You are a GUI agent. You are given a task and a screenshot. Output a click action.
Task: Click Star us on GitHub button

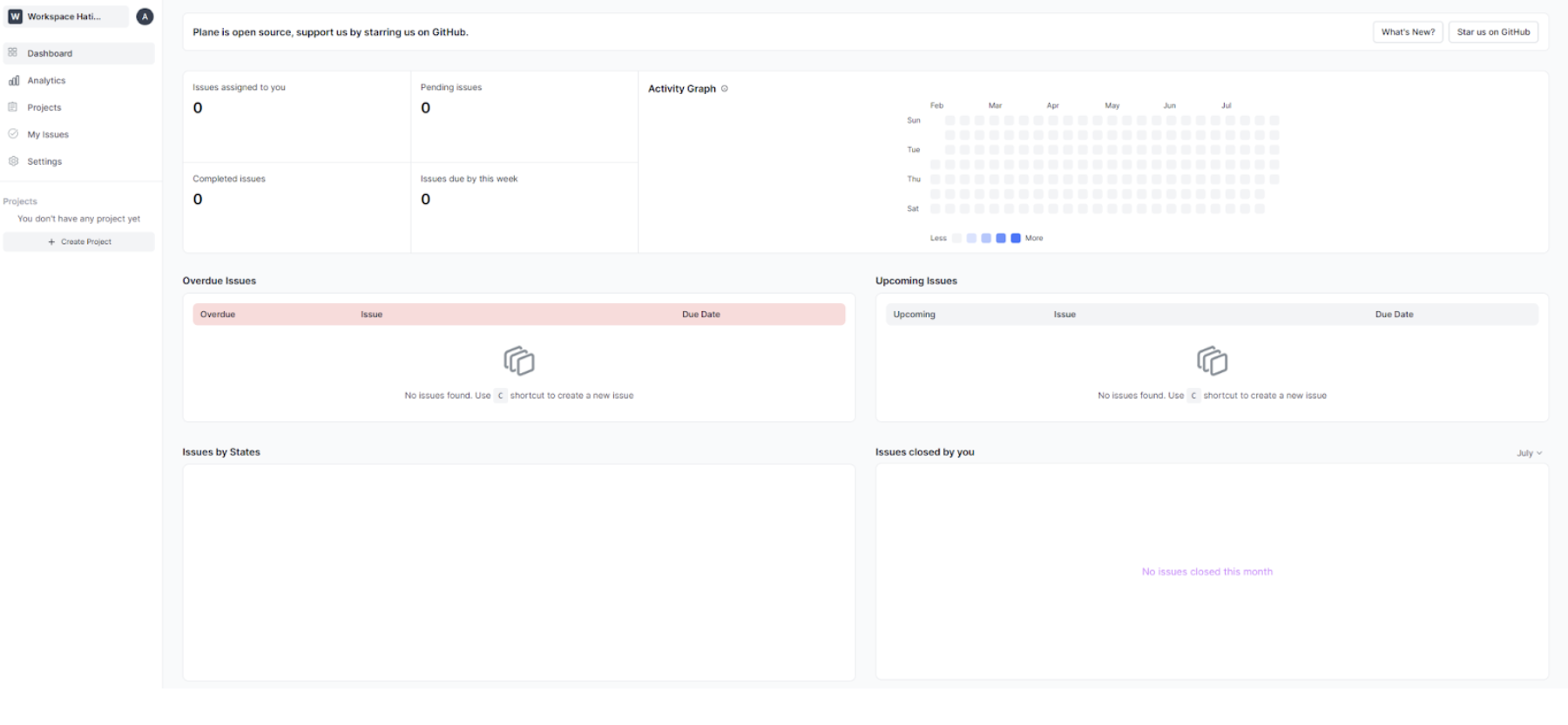click(1493, 32)
